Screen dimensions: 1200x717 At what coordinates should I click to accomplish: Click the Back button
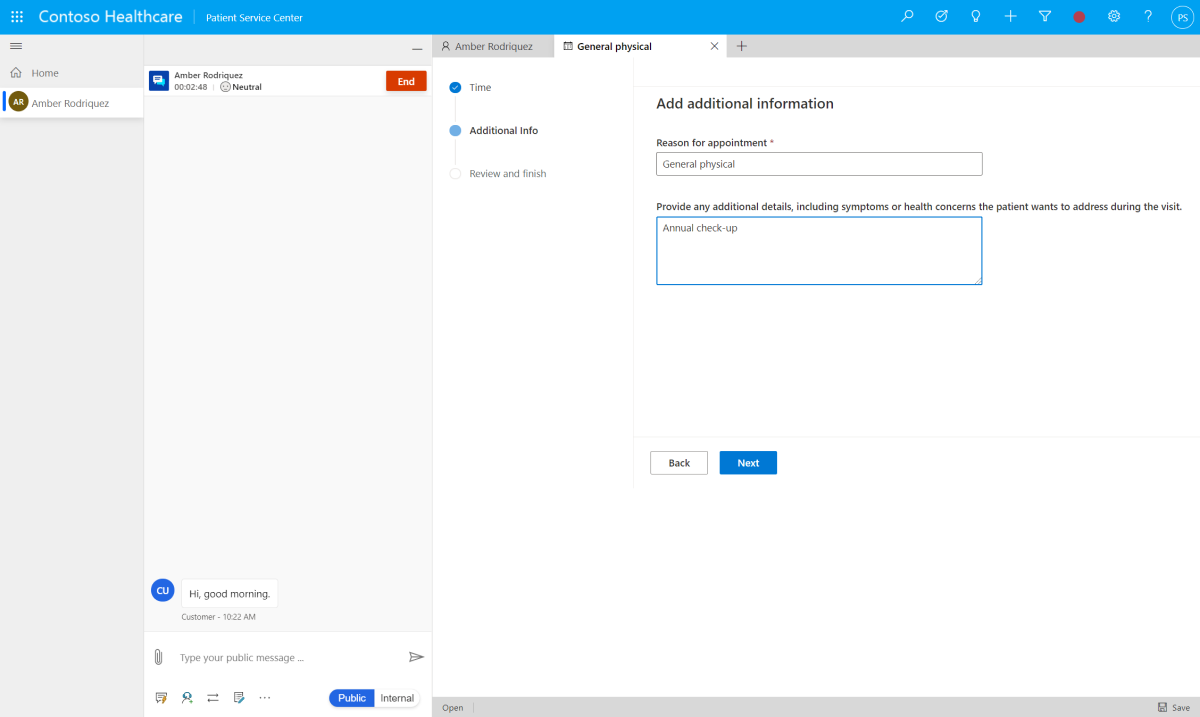pyautogui.click(x=679, y=463)
